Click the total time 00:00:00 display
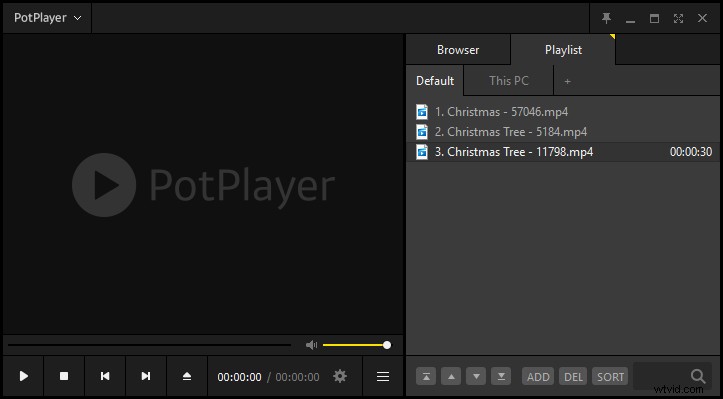This screenshot has height=399, width=723. coord(297,377)
